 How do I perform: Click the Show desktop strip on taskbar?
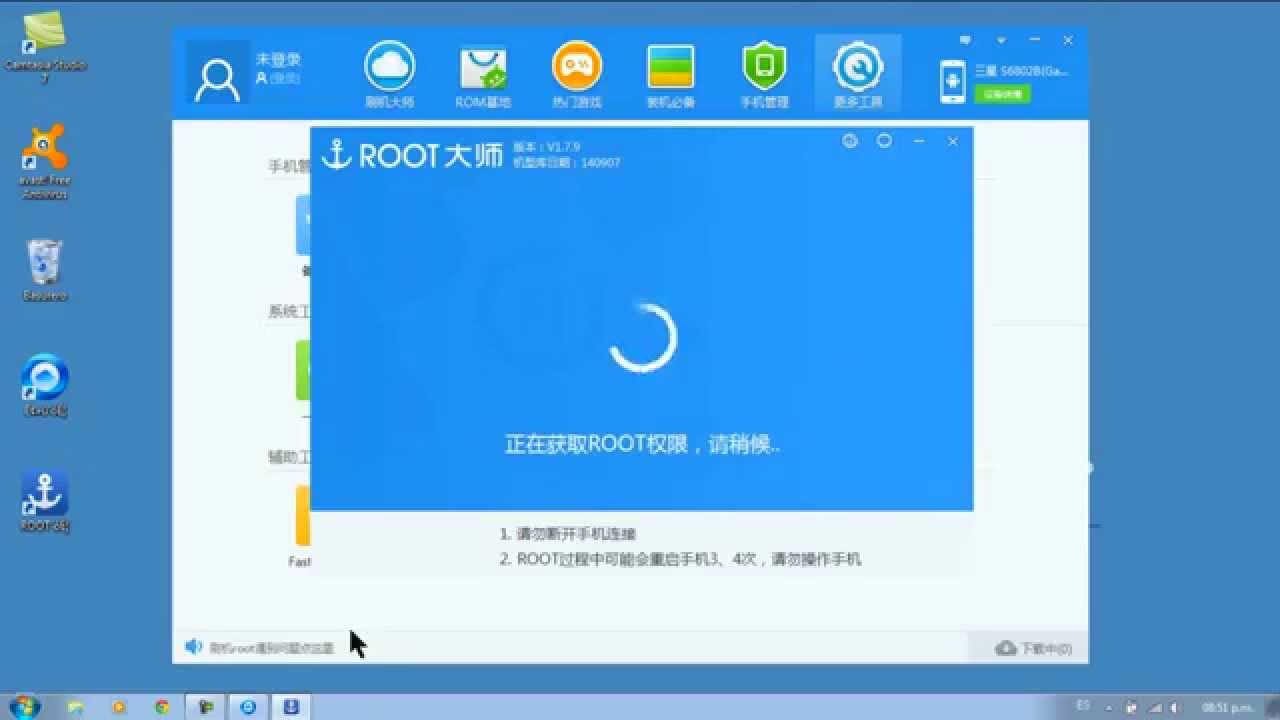point(1272,706)
